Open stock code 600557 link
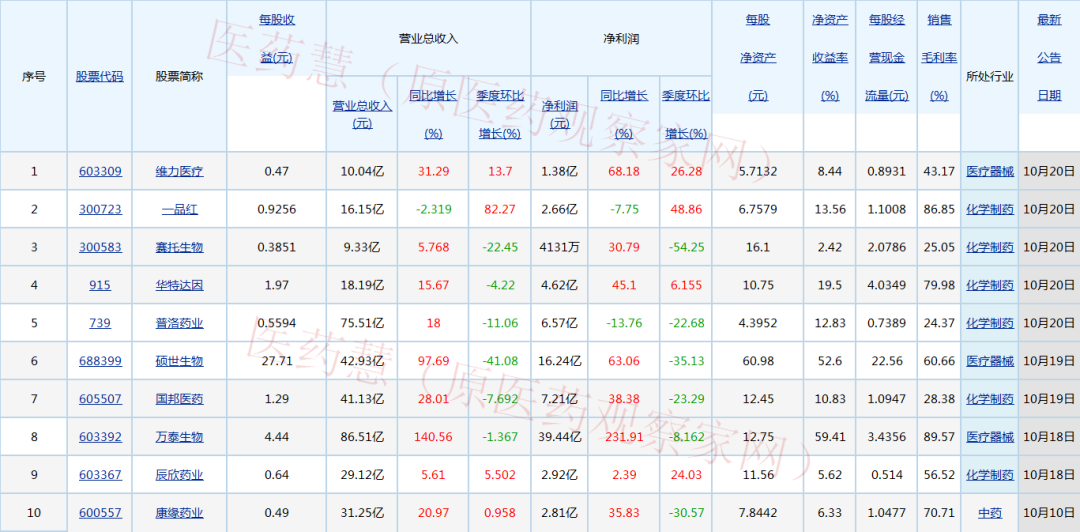Image resolution: width=1080 pixels, height=532 pixels. point(100,513)
